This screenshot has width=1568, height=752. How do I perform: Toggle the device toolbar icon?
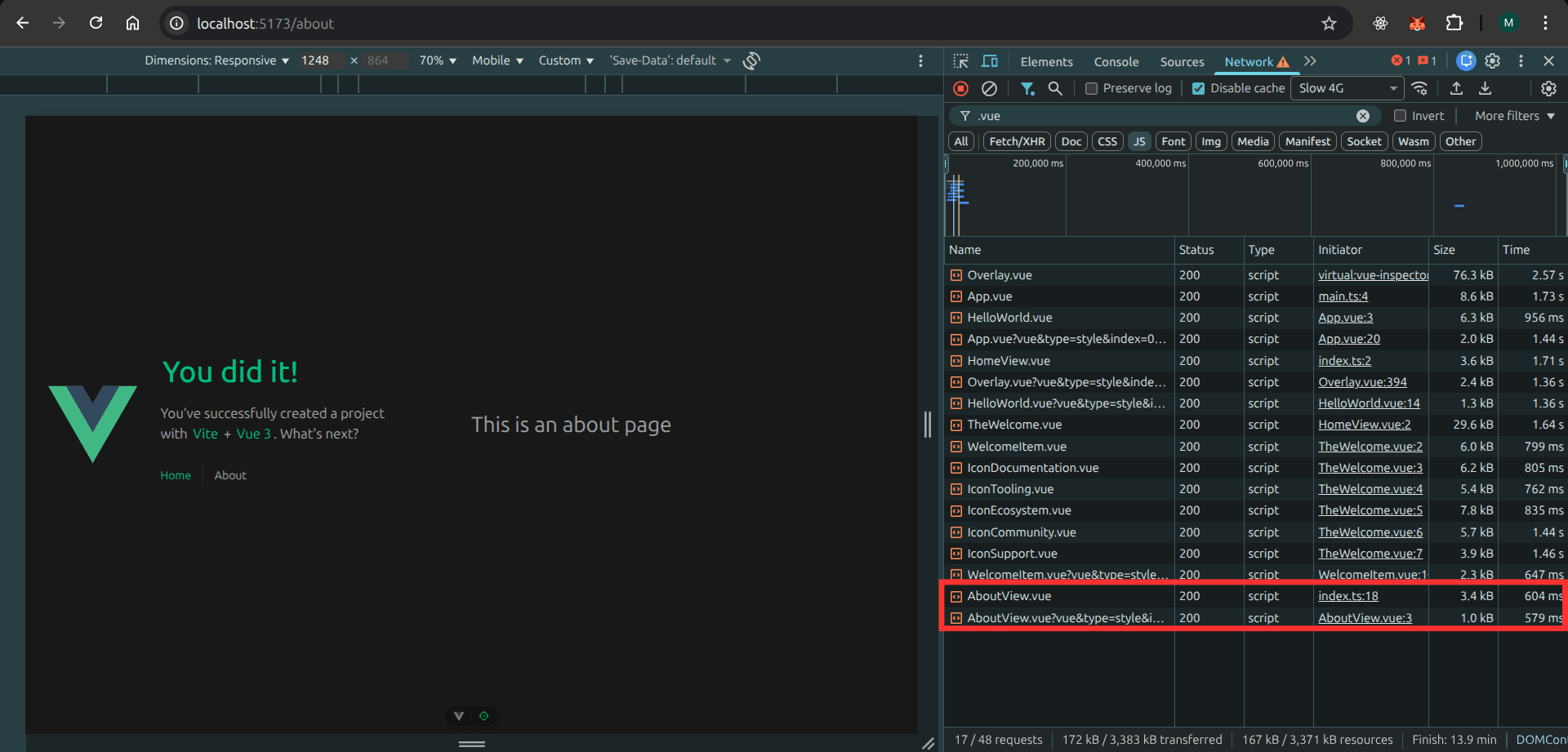pos(990,61)
